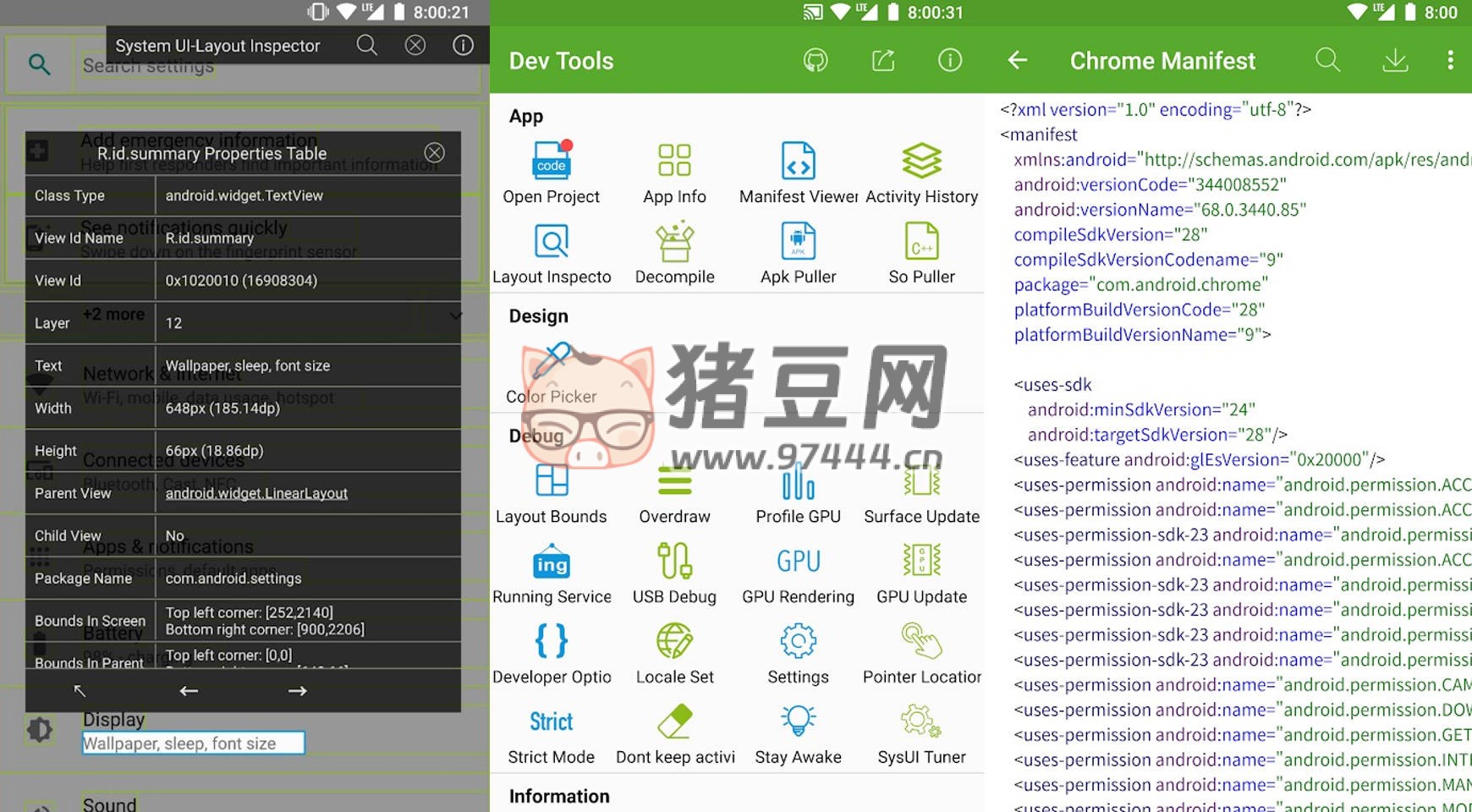Open Chrome Manifest overflow menu
This screenshot has width=1472, height=812.
click(1450, 60)
